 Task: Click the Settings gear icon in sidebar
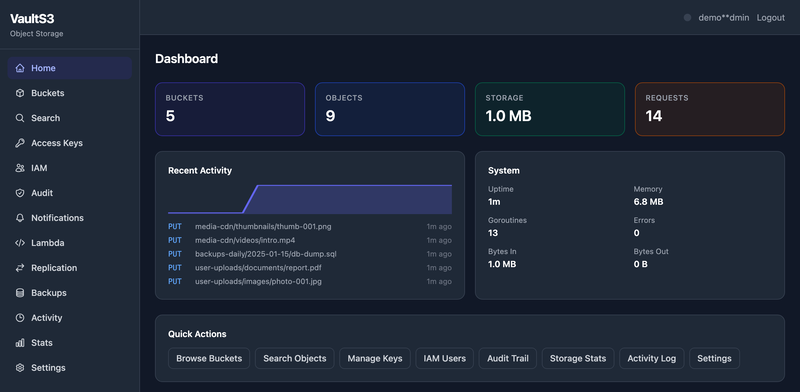point(20,368)
